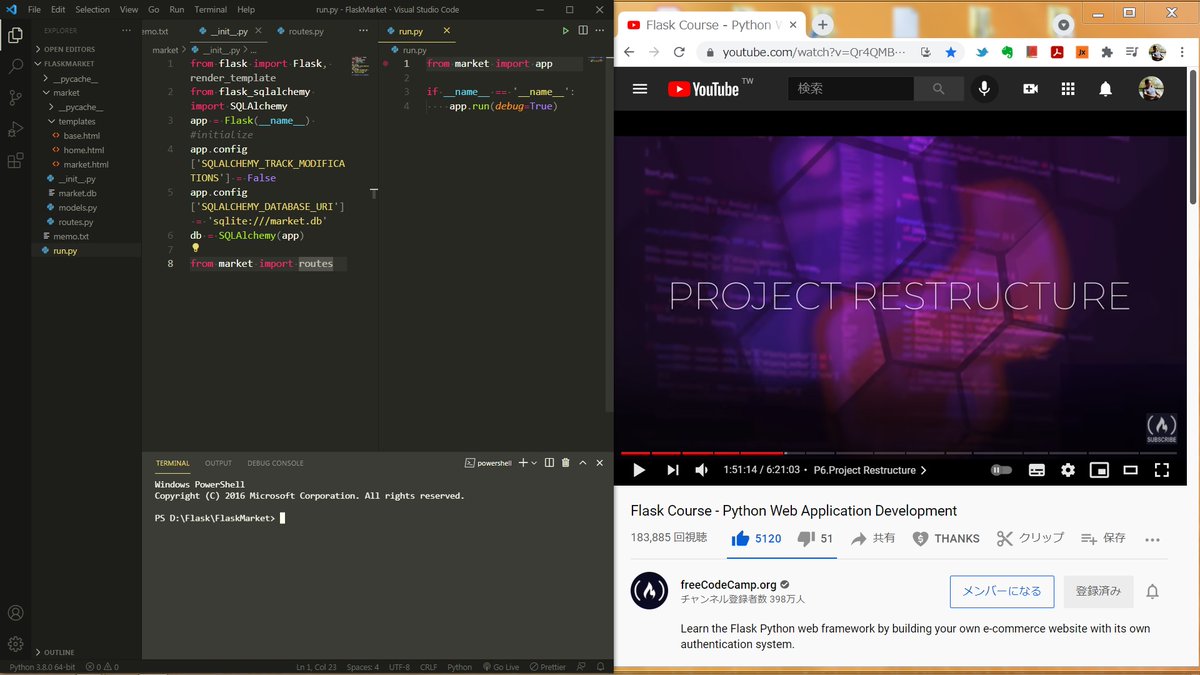Image resolution: width=1200 pixels, height=675 pixels.
Task: Toggle subtitles in the player
Action: pos(1037,470)
